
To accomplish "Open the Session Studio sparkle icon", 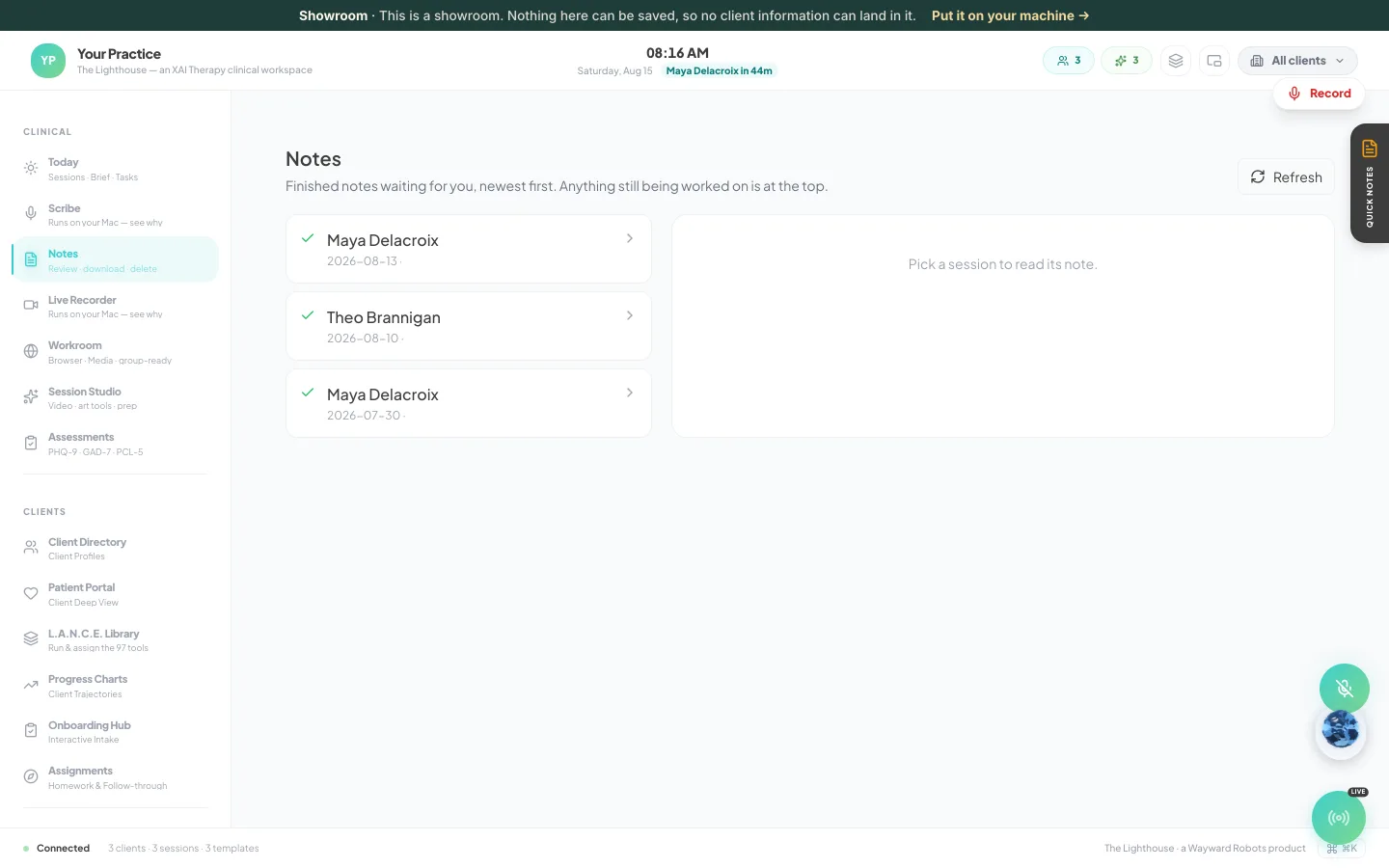I will point(31,396).
